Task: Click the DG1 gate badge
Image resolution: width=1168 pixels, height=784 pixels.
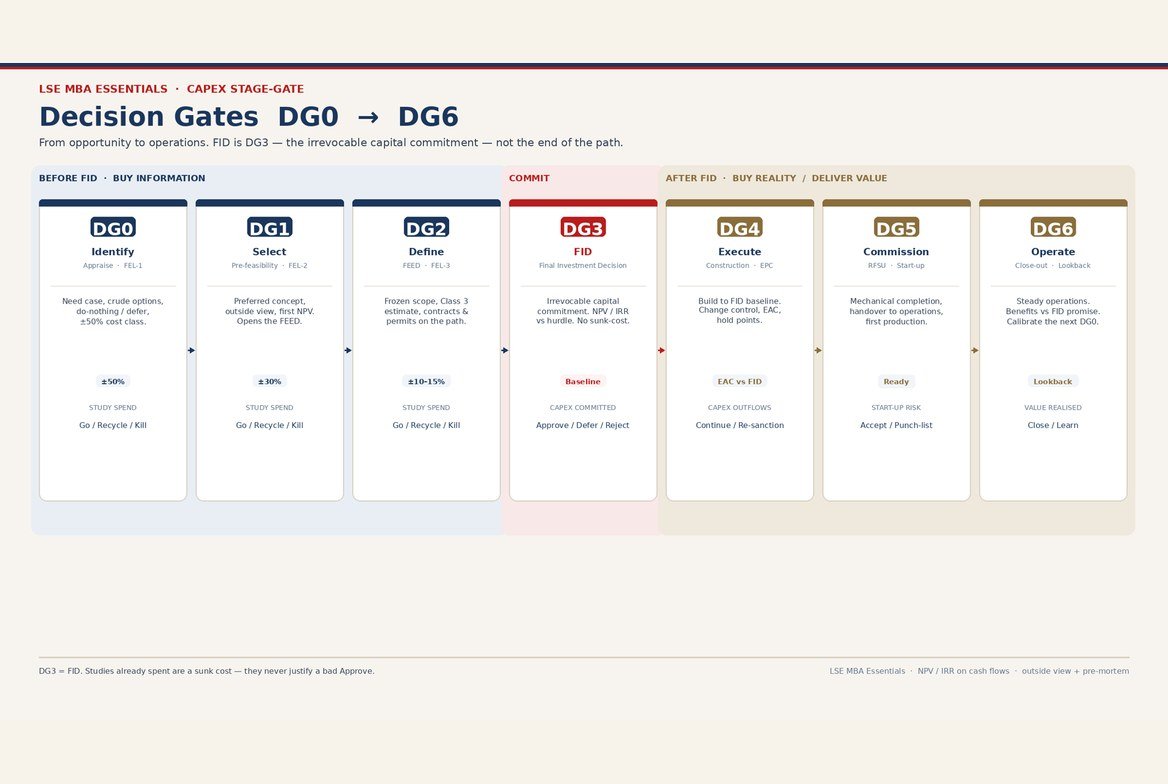Action: 270,227
